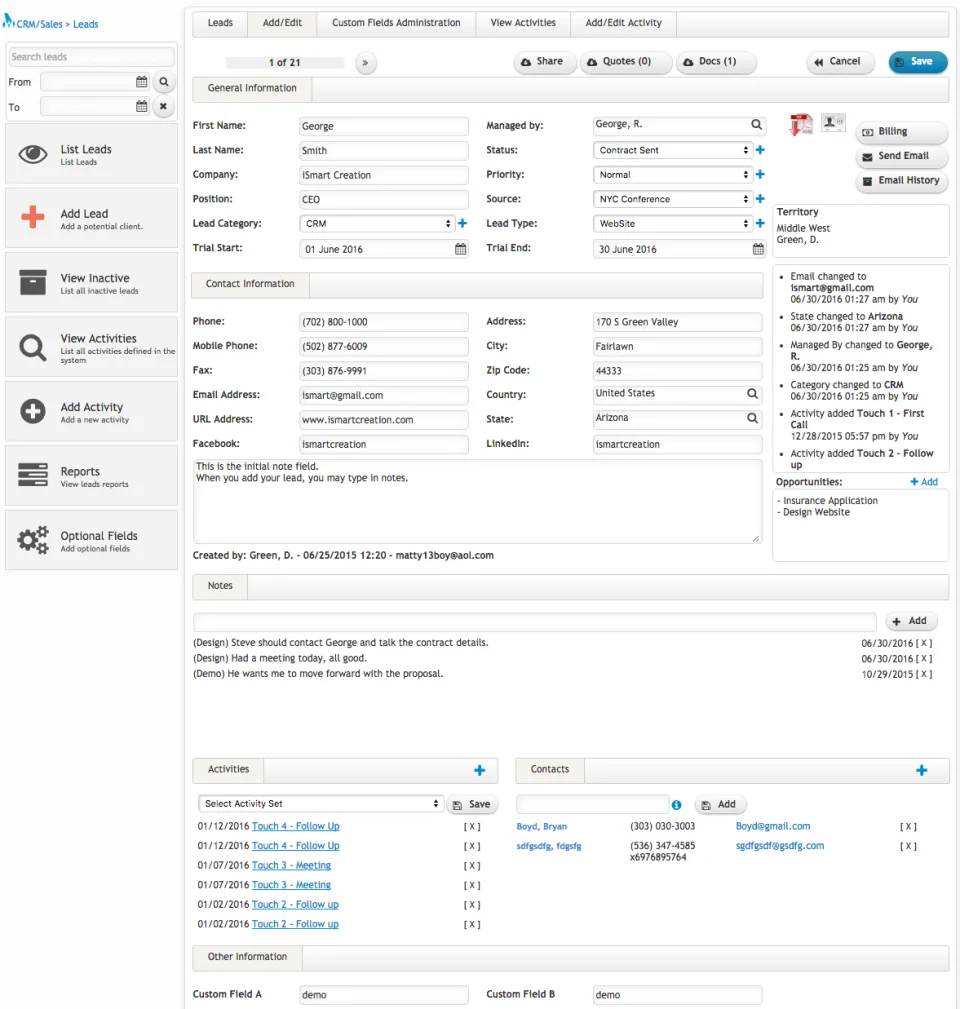
Task: Open the Add/Edit Activity tab
Action: pyautogui.click(x=623, y=23)
